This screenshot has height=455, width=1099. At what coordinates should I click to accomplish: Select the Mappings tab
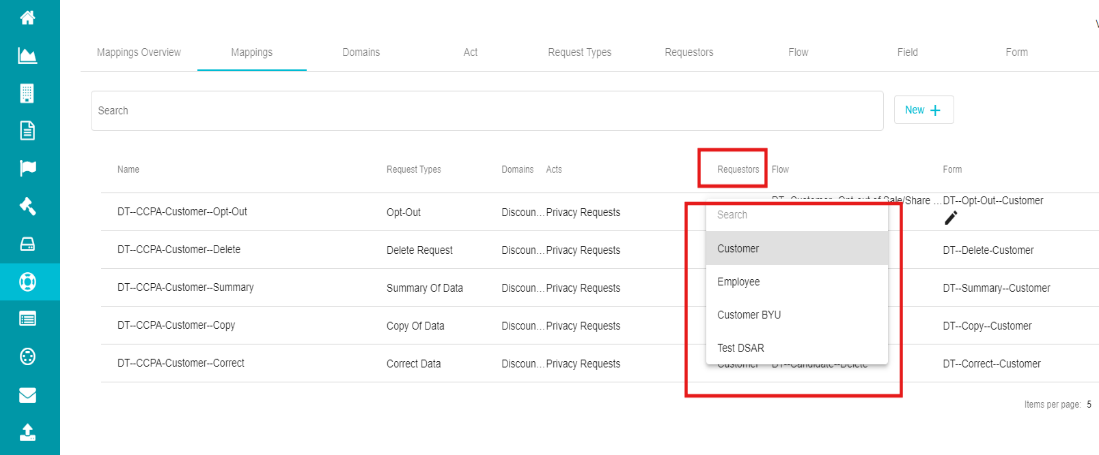(x=252, y=53)
